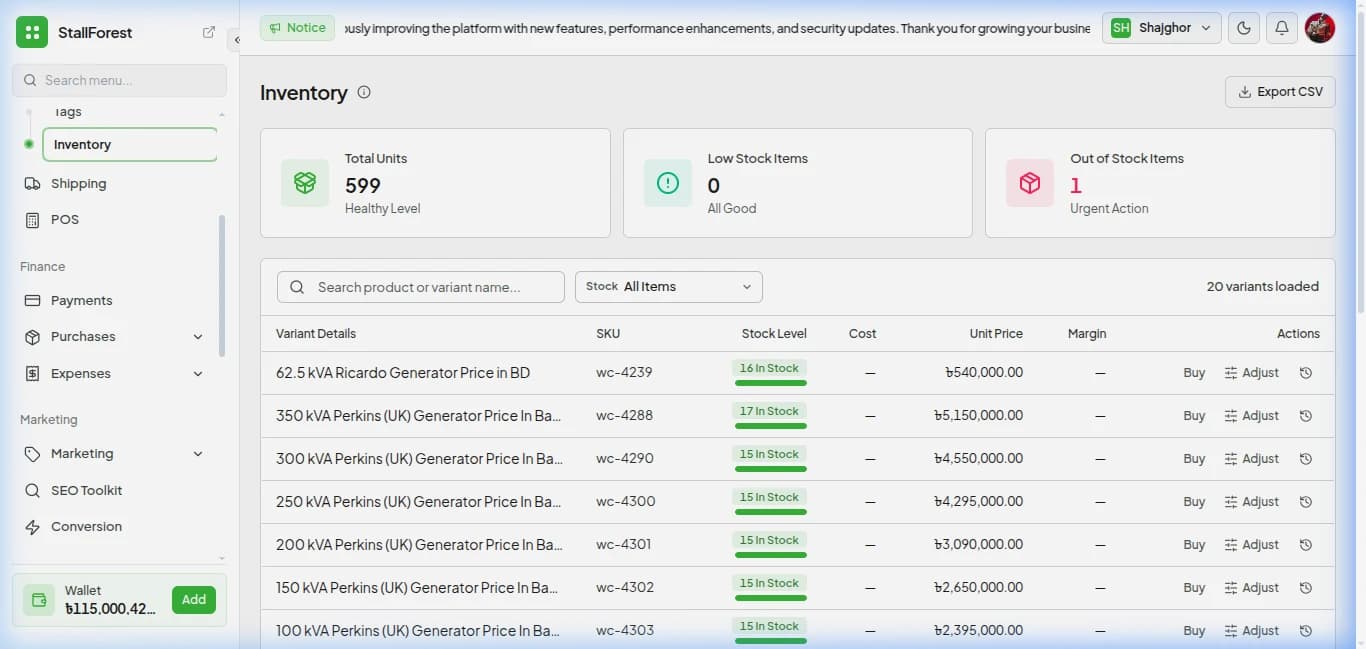Click the SEO Toolkit magnifier icon
This screenshot has height=649, width=1366.
[32, 490]
